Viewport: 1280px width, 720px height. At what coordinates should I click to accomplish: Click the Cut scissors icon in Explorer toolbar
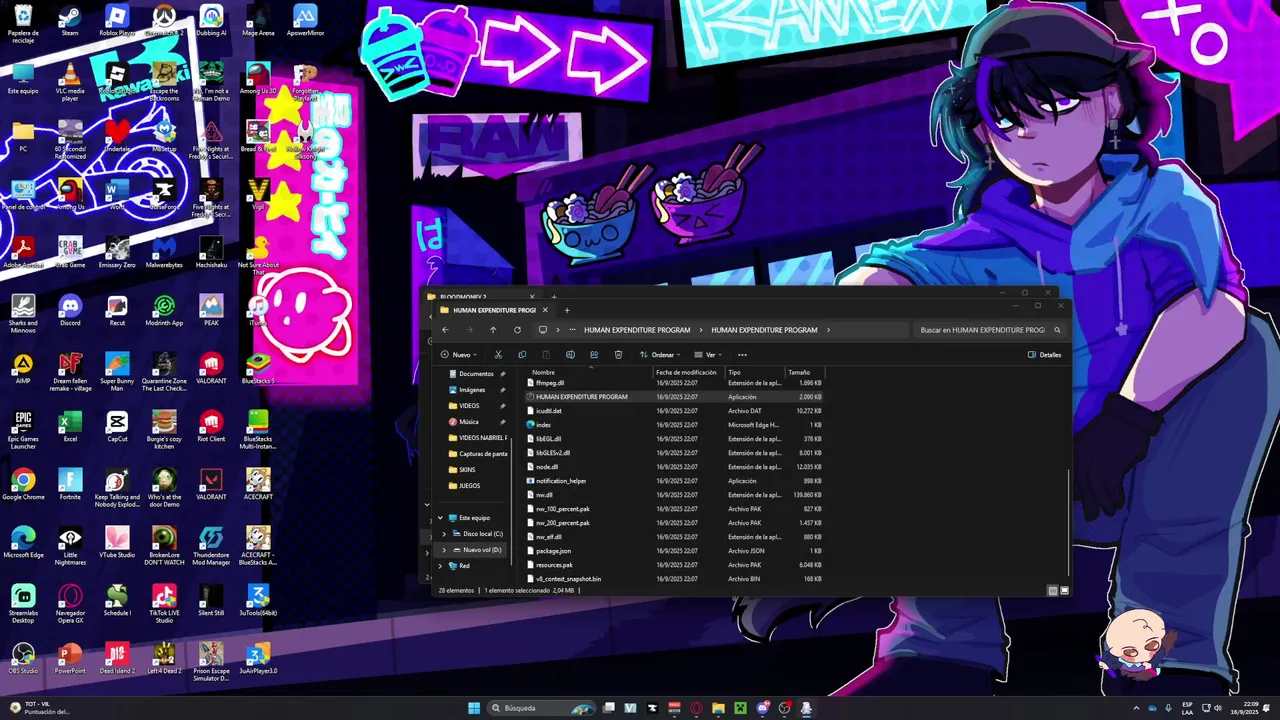[498, 355]
